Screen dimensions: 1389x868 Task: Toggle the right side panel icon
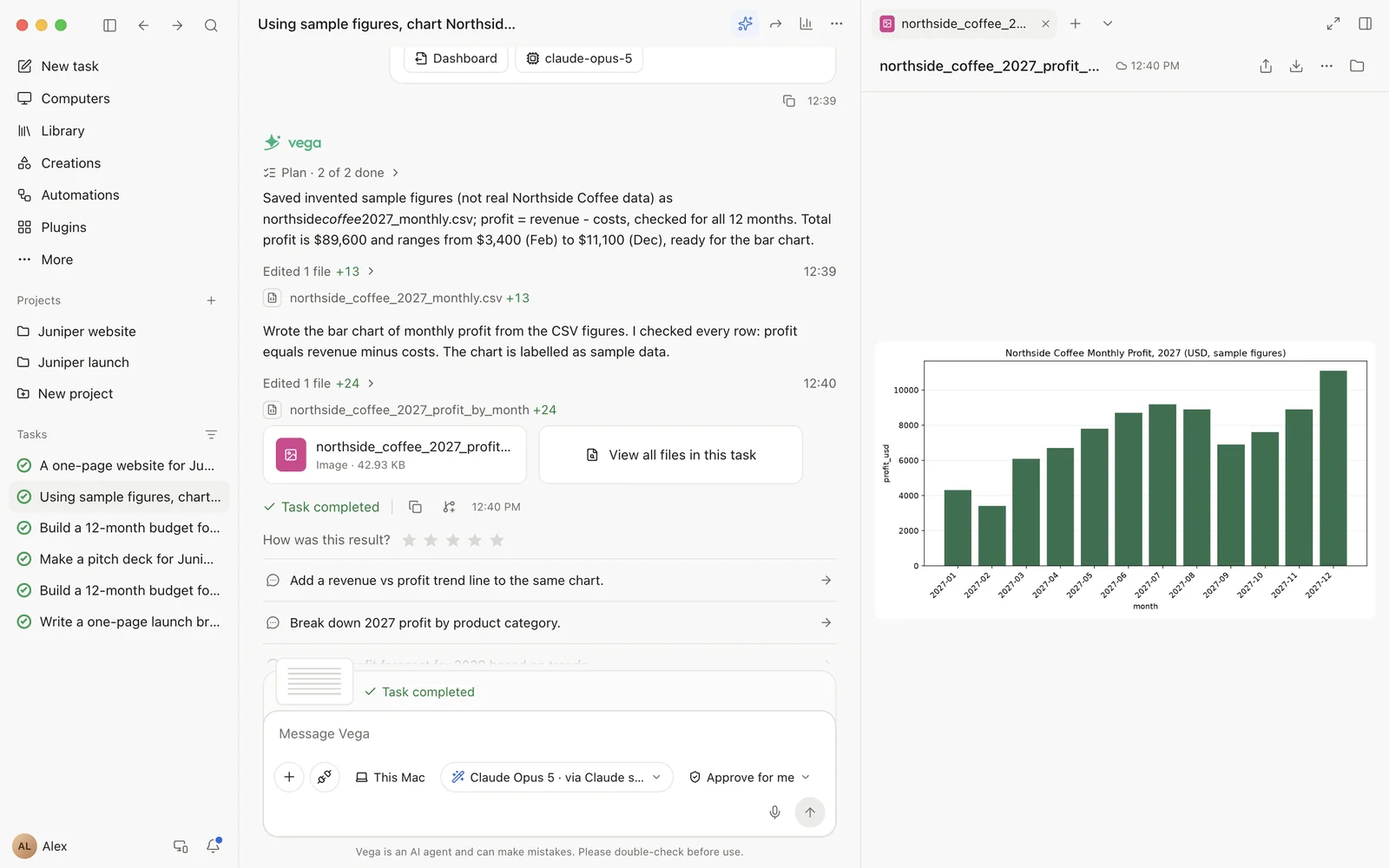tap(1365, 23)
